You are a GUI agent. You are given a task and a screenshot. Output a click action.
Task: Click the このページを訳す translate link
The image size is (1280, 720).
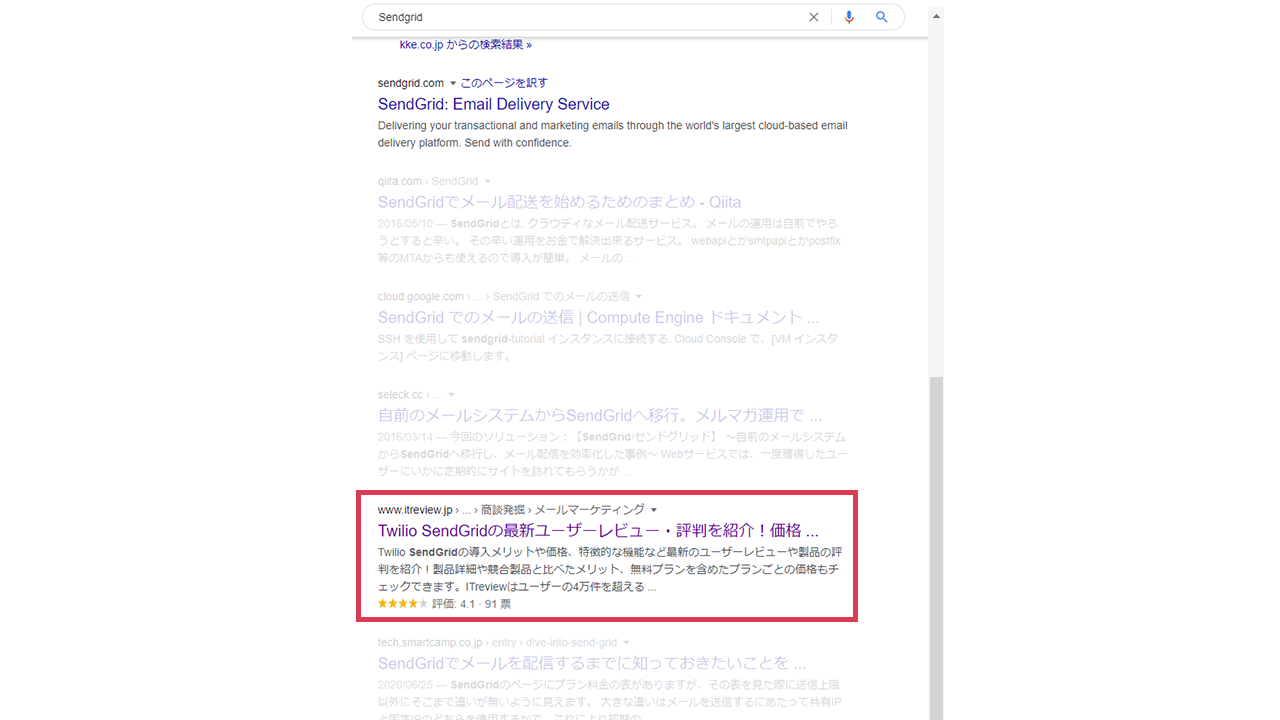pos(504,83)
